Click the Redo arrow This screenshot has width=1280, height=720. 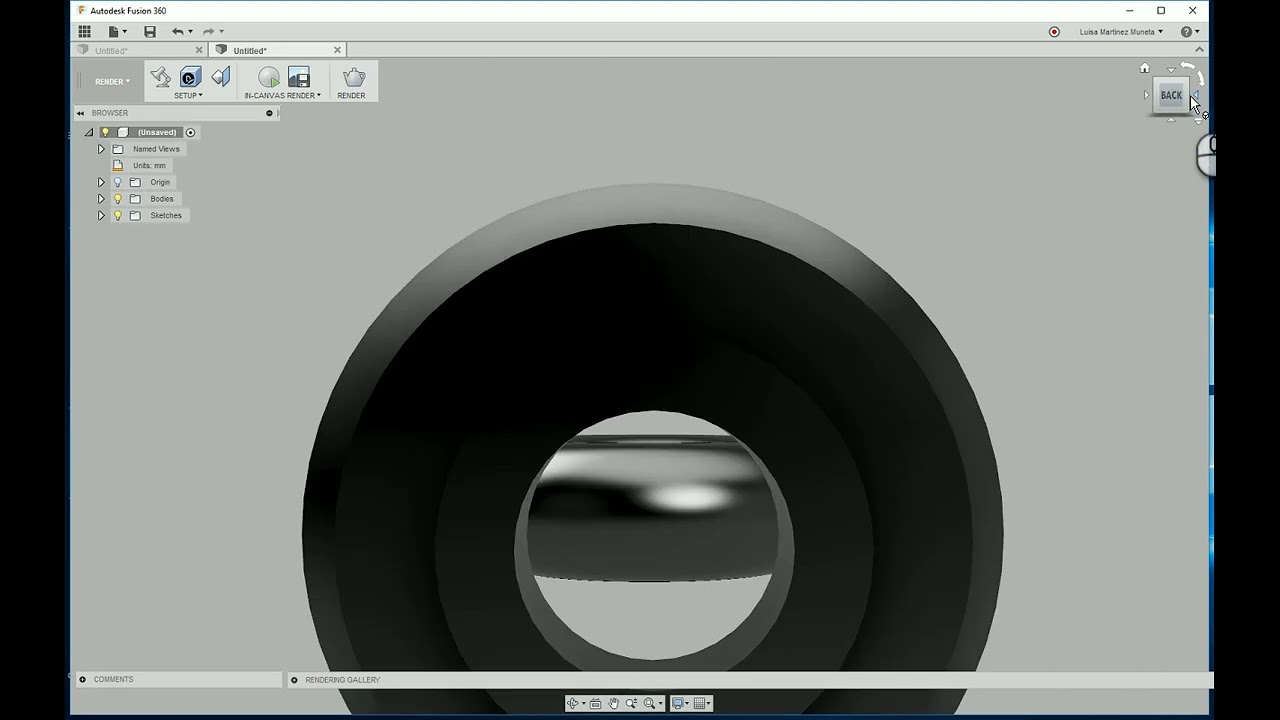[208, 32]
